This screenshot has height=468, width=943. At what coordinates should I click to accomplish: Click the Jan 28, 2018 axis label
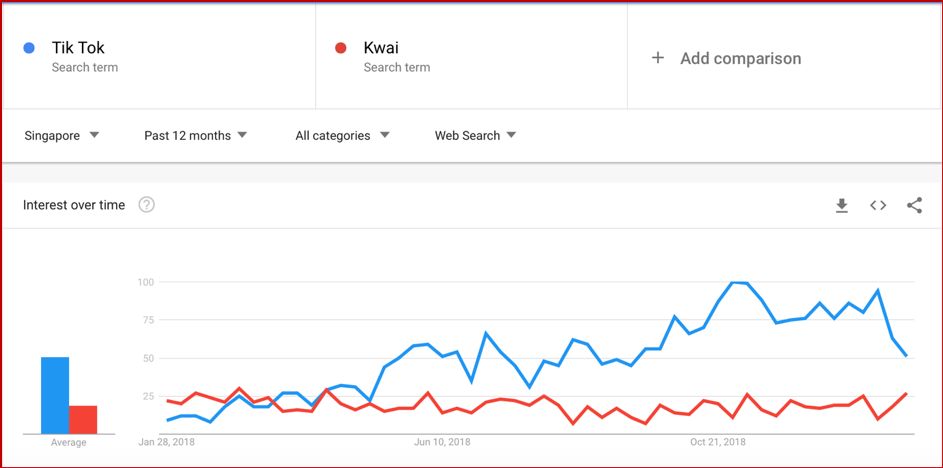click(x=167, y=442)
